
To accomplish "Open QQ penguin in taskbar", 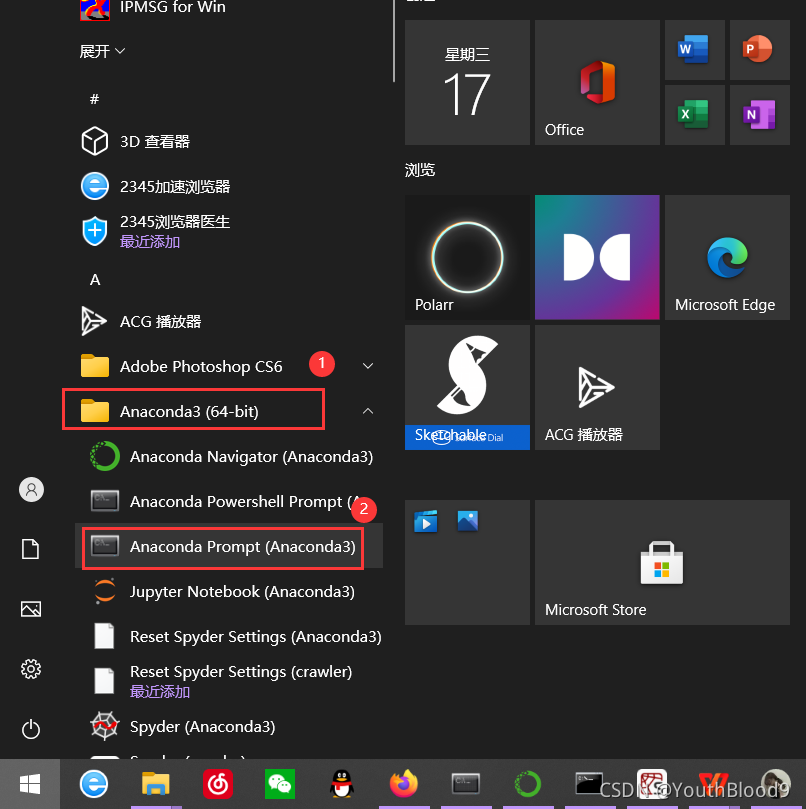I will click(x=342, y=784).
